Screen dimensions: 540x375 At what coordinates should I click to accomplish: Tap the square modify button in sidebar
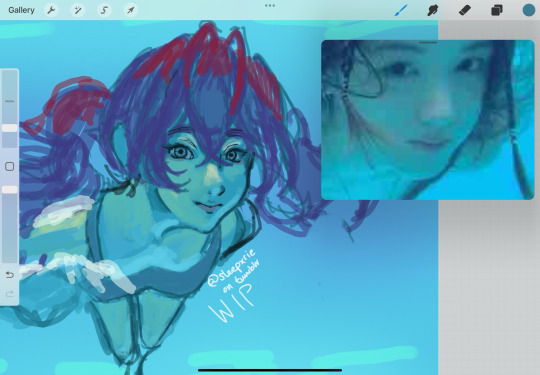pyautogui.click(x=10, y=167)
